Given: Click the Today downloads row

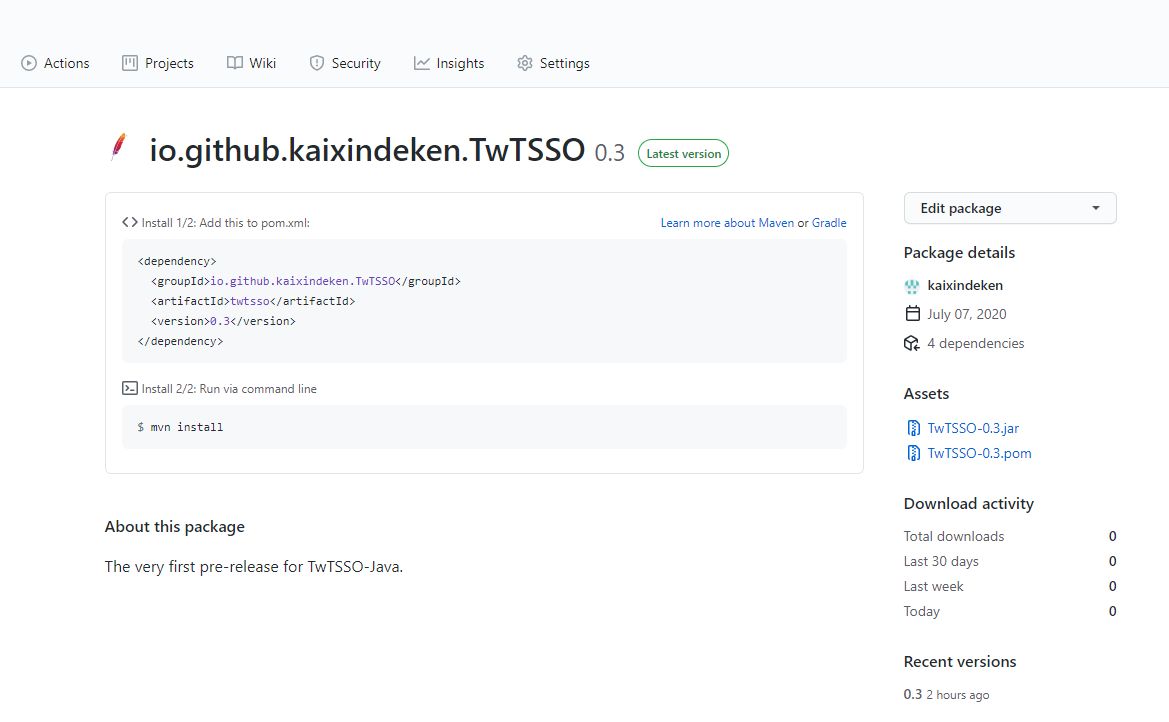Looking at the screenshot, I should (1010, 611).
